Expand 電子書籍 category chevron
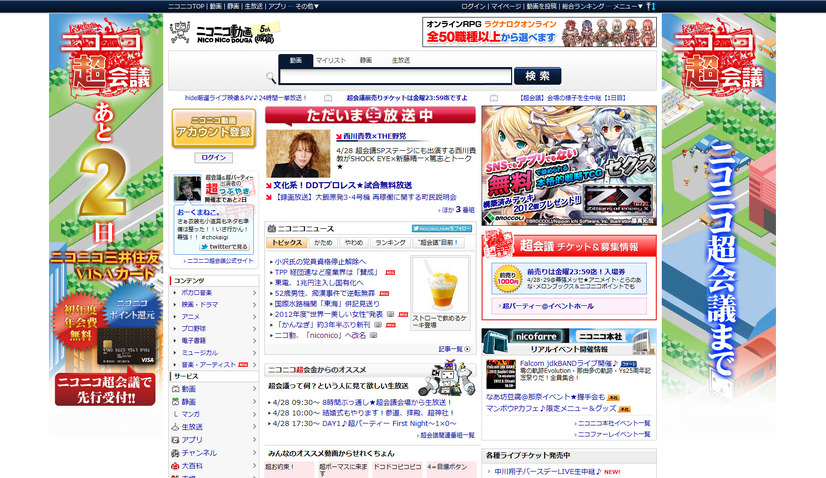The width and height of the screenshot is (826, 478). 254,340
